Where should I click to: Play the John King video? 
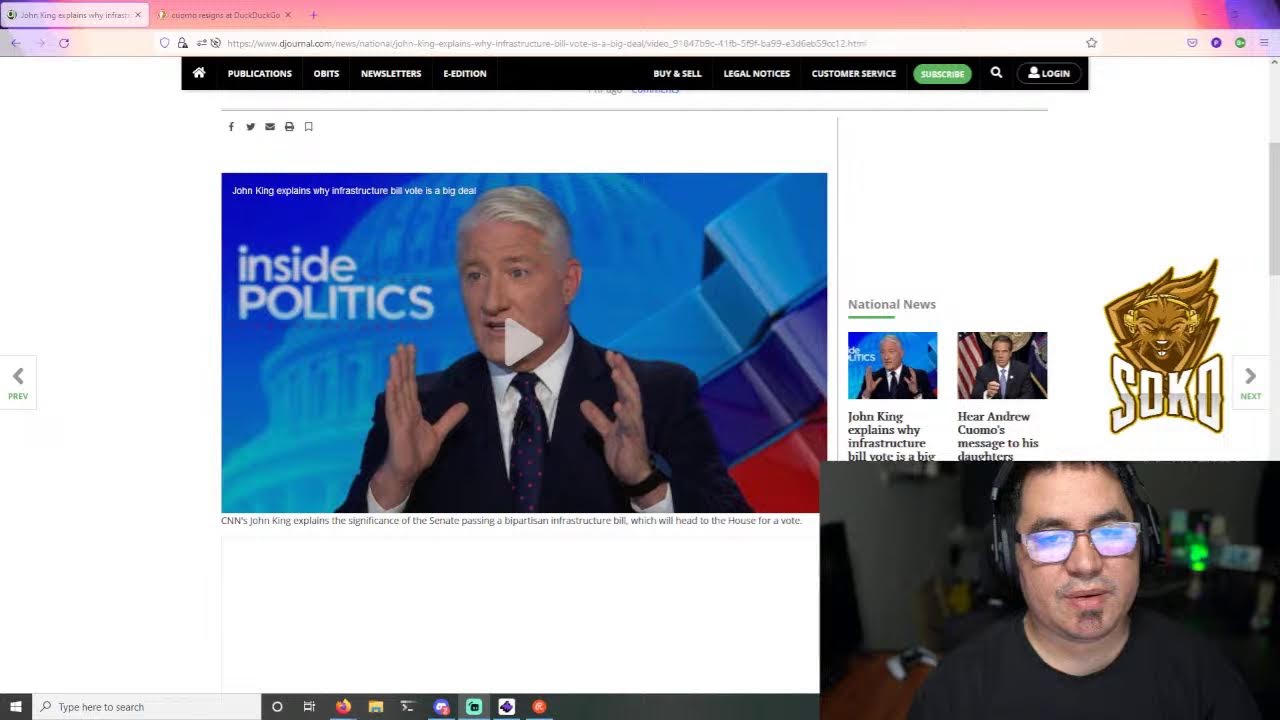click(x=523, y=343)
